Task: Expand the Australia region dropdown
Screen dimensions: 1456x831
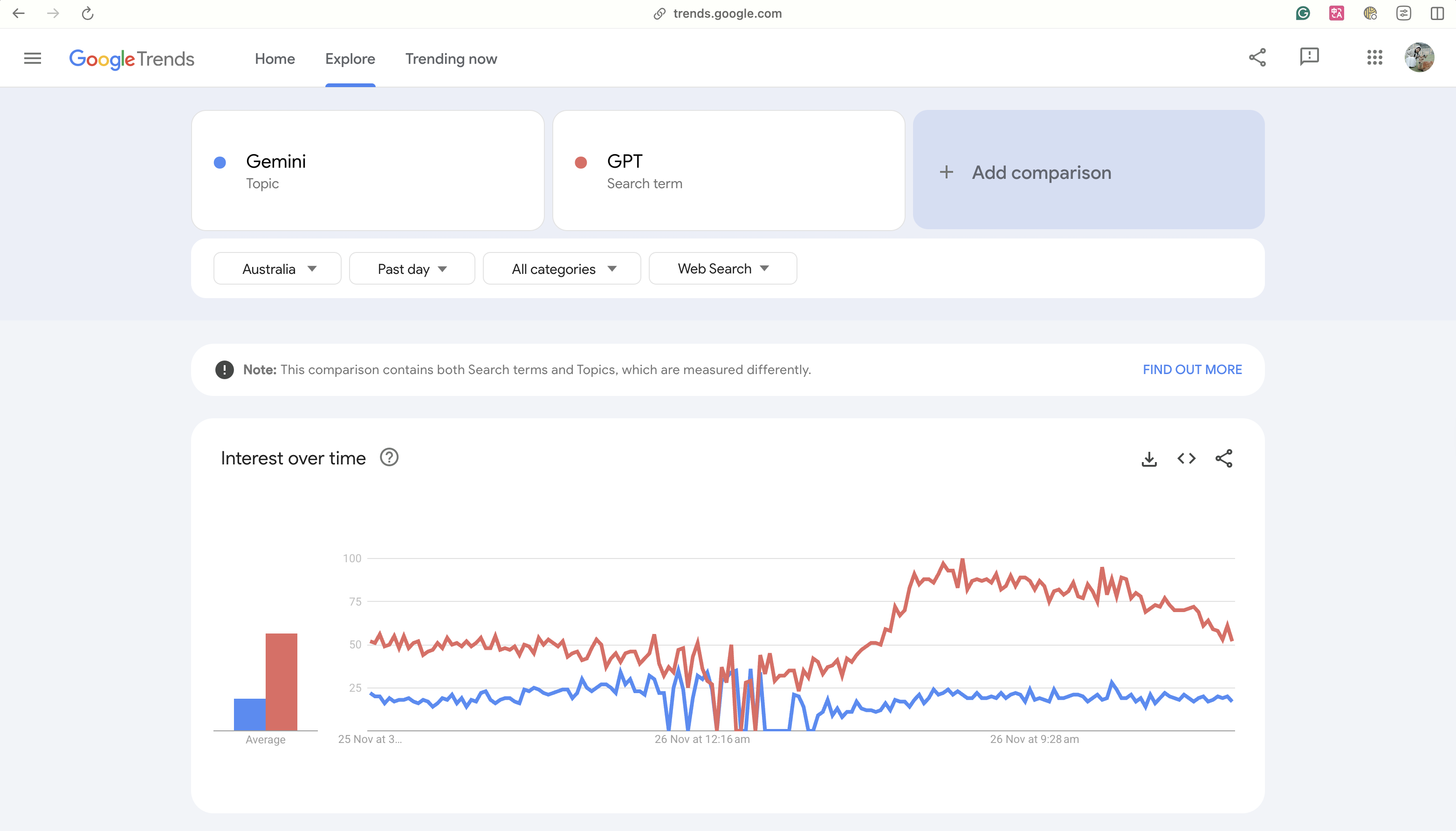Action: (x=277, y=269)
